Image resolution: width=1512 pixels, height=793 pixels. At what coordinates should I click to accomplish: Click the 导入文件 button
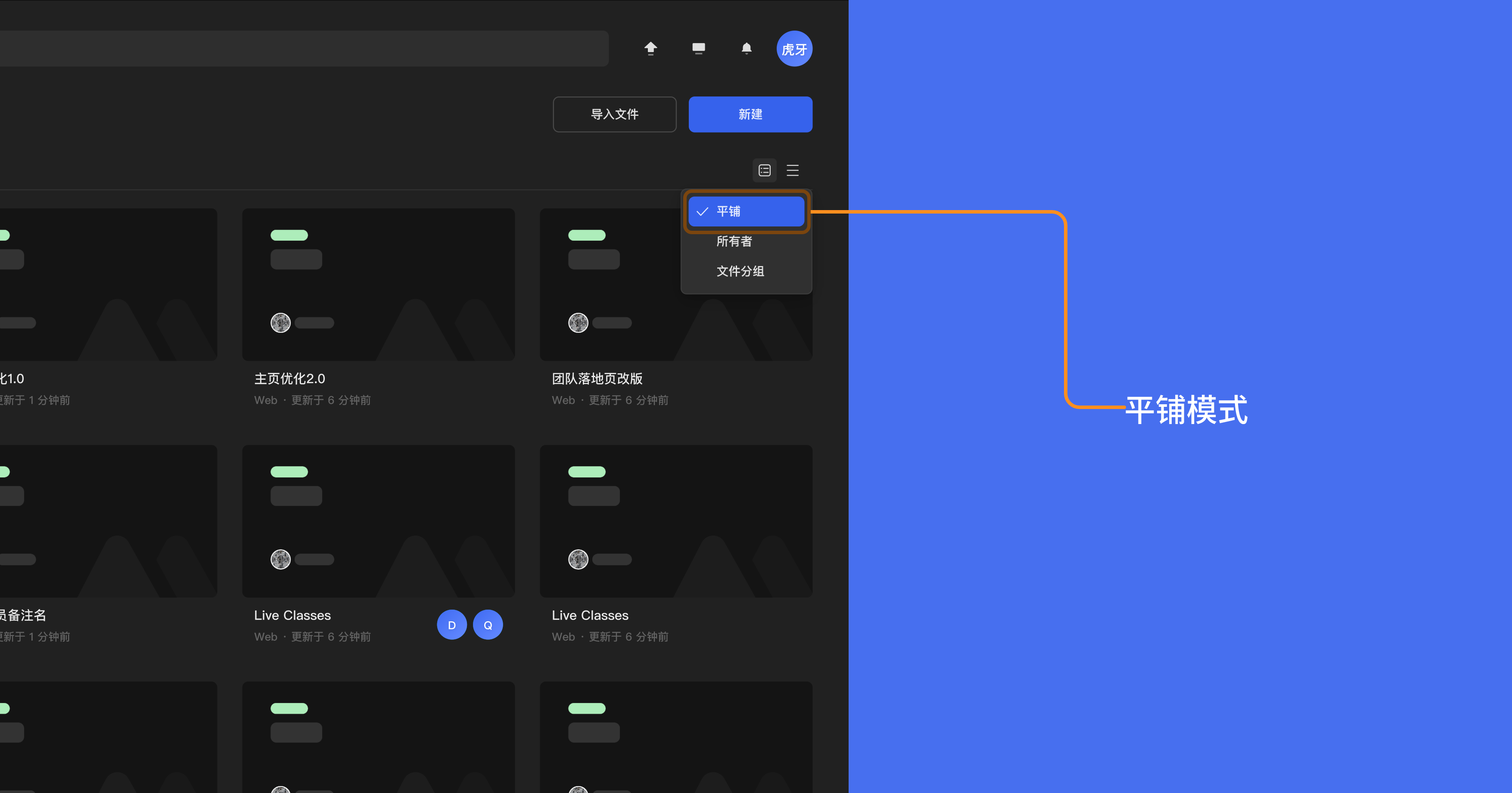coord(615,115)
